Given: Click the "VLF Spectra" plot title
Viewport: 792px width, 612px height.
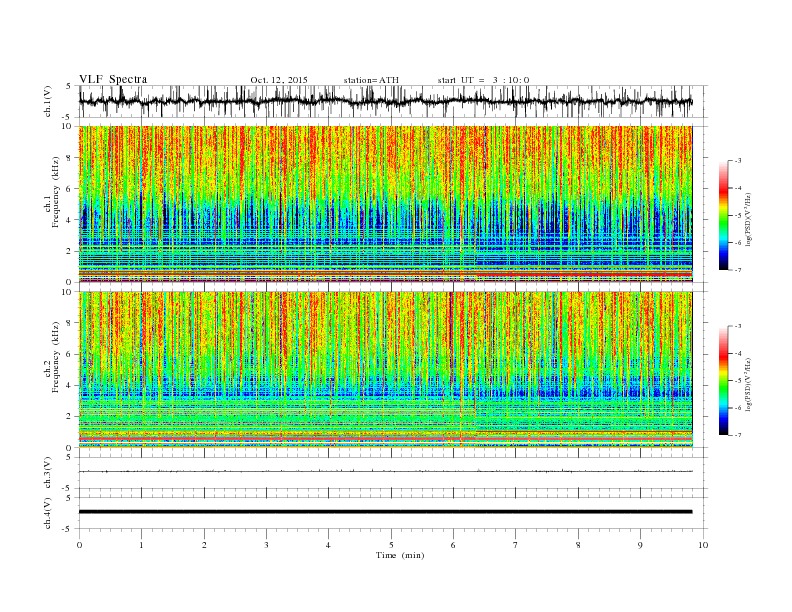Looking at the screenshot, I should [113, 79].
